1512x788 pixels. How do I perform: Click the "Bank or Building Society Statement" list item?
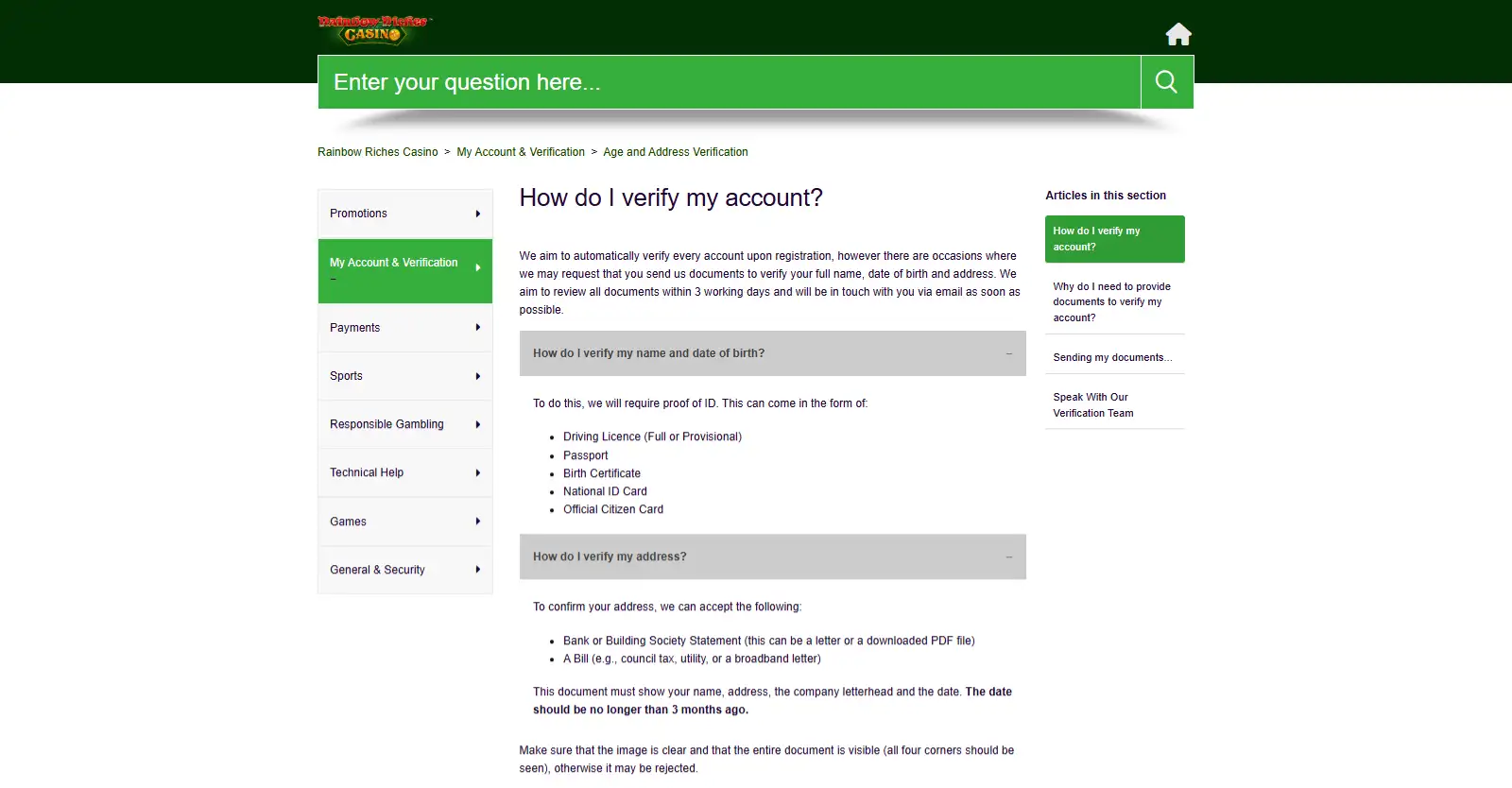(x=769, y=641)
